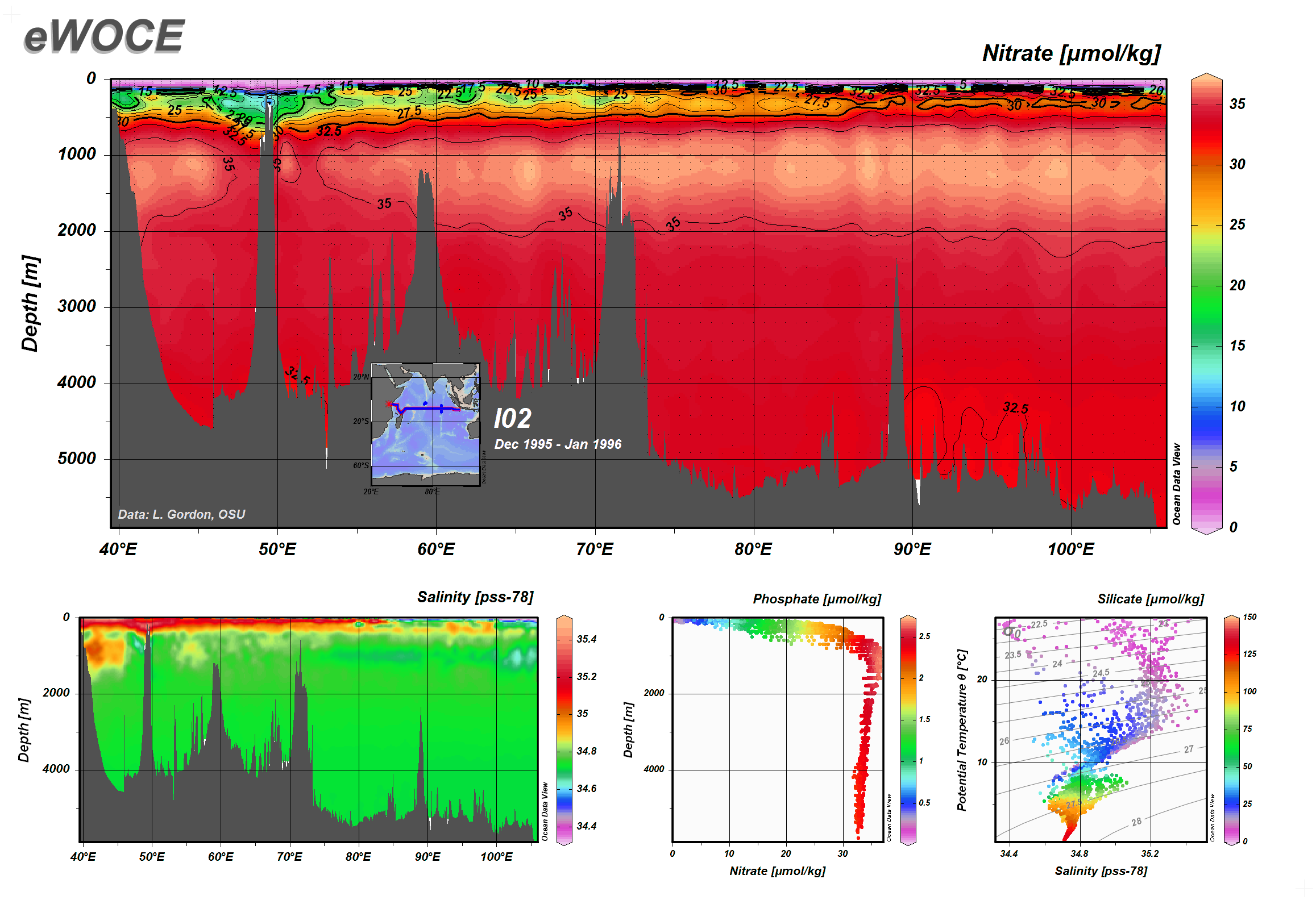This screenshot has height=900, width=1316.
Task: Click the "Silicate [µmol/kg]" plot title
Action: point(1151,599)
